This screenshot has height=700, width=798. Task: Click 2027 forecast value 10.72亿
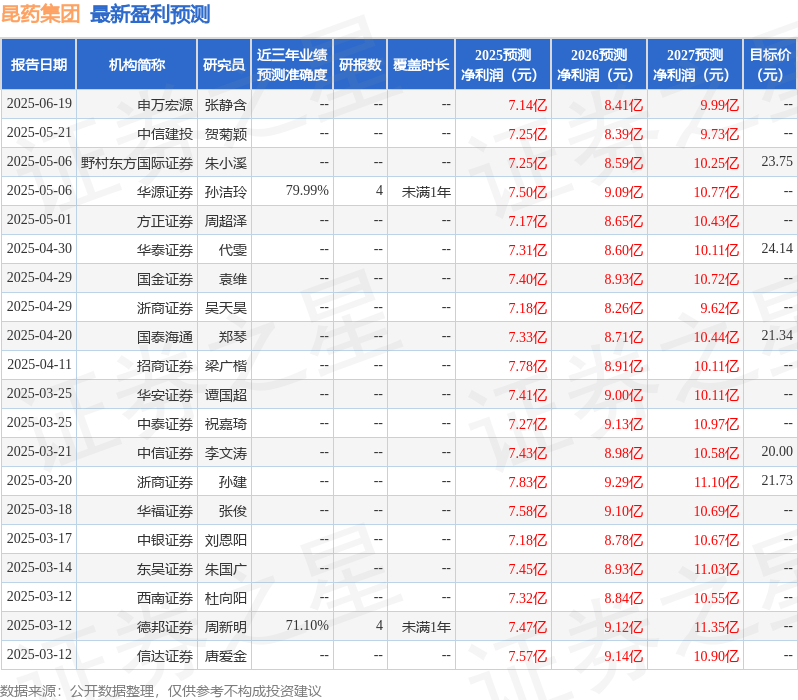point(716,279)
